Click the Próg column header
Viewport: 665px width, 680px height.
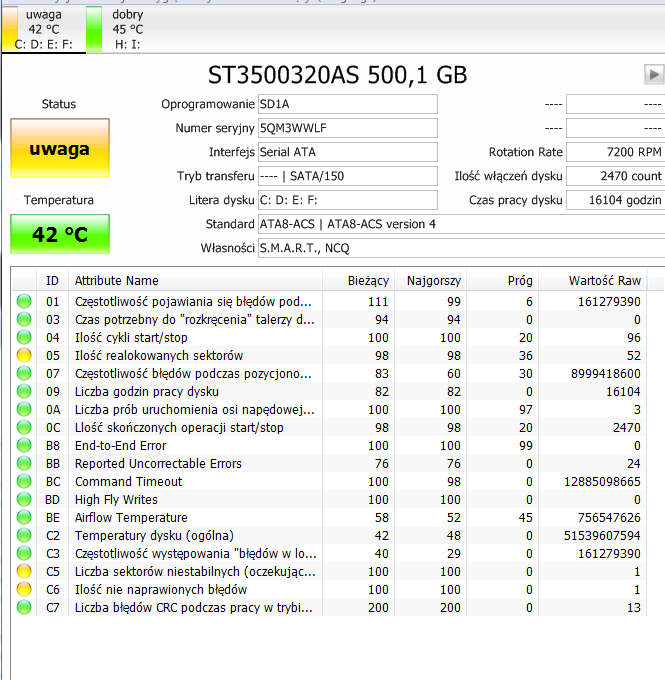(502, 281)
